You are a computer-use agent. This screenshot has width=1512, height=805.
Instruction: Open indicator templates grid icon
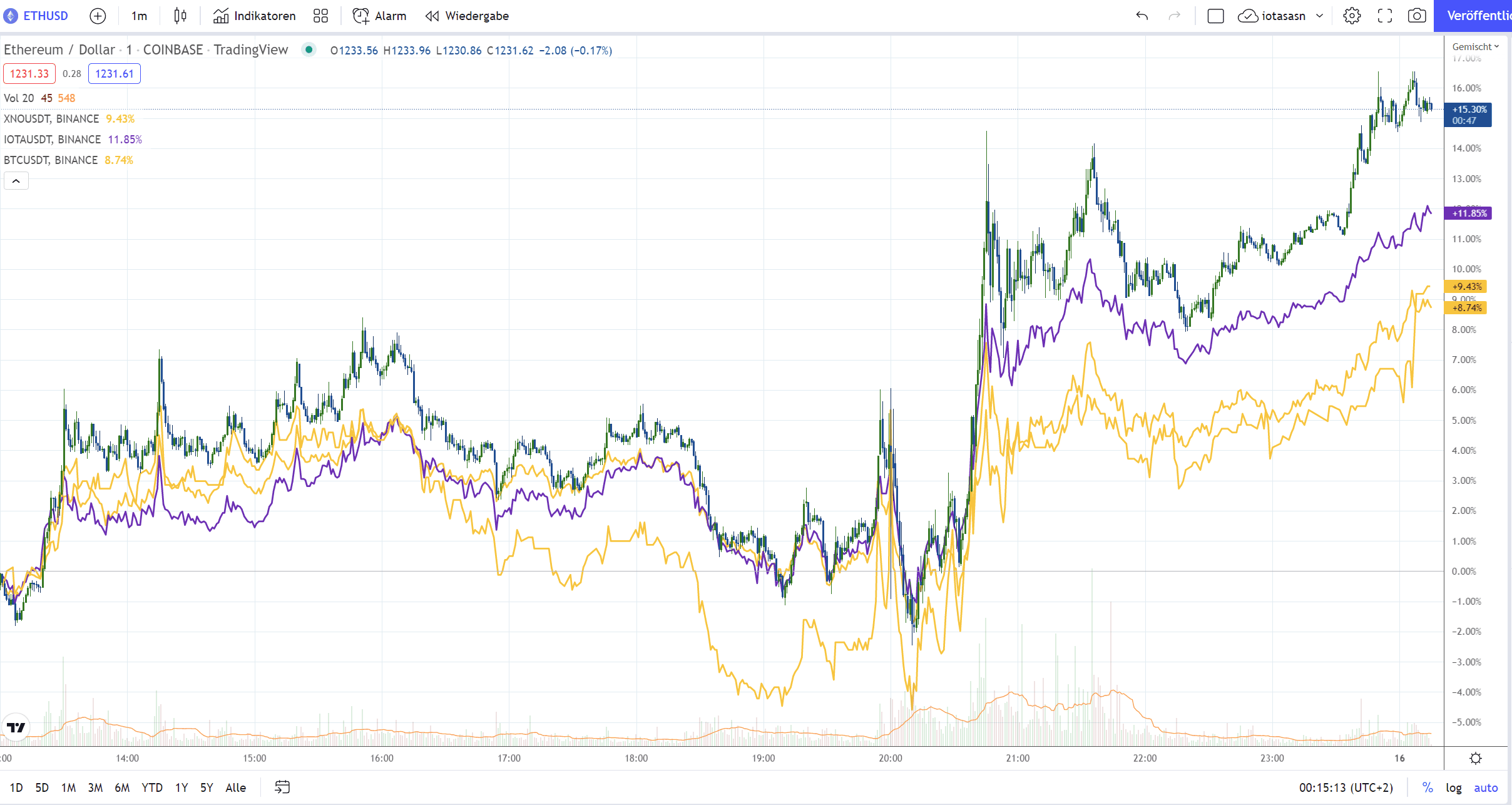point(320,16)
